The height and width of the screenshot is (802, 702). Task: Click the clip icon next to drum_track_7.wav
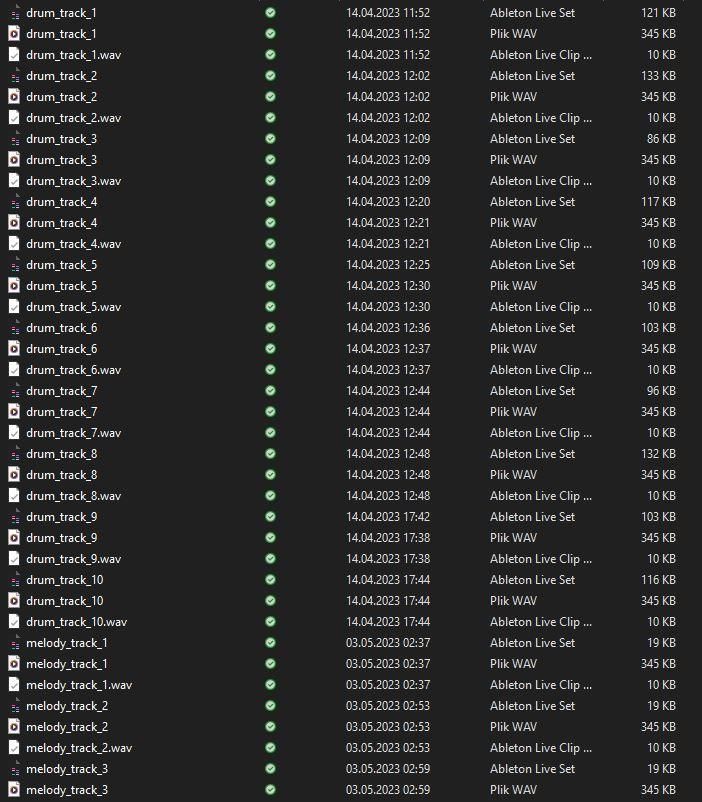14,432
